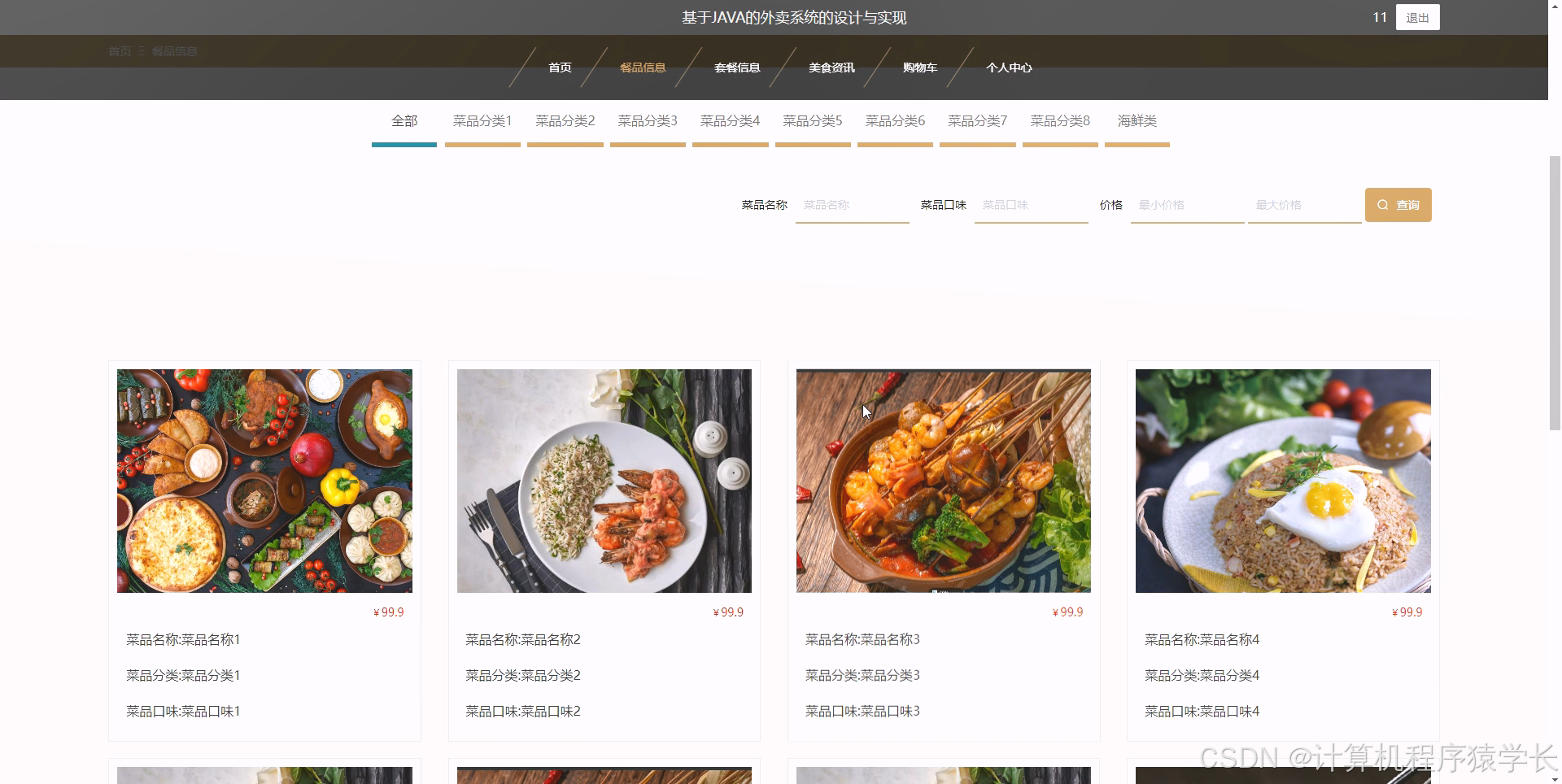Click the ¥99.9 price of 菜品名称2
This screenshot has height=784, width=1562.
coord(728,612)
